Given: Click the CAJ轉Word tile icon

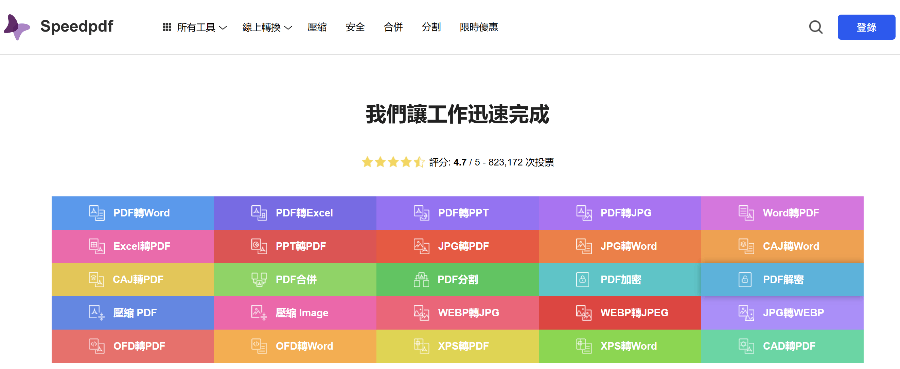Looking at the screenshot, I should tap(746, 246).
